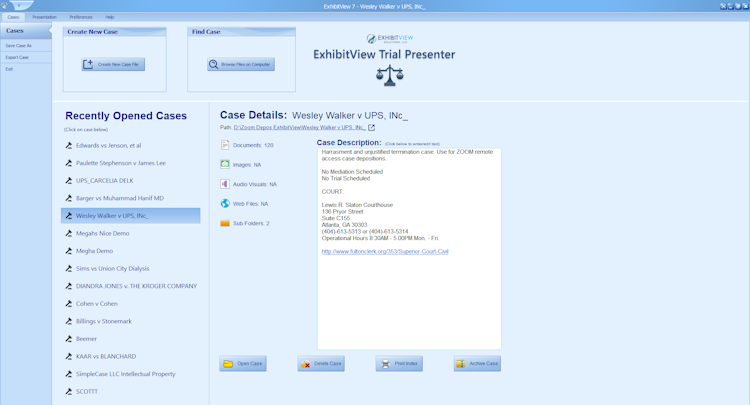Click the Cases sidebar header

tap(25, 31)
